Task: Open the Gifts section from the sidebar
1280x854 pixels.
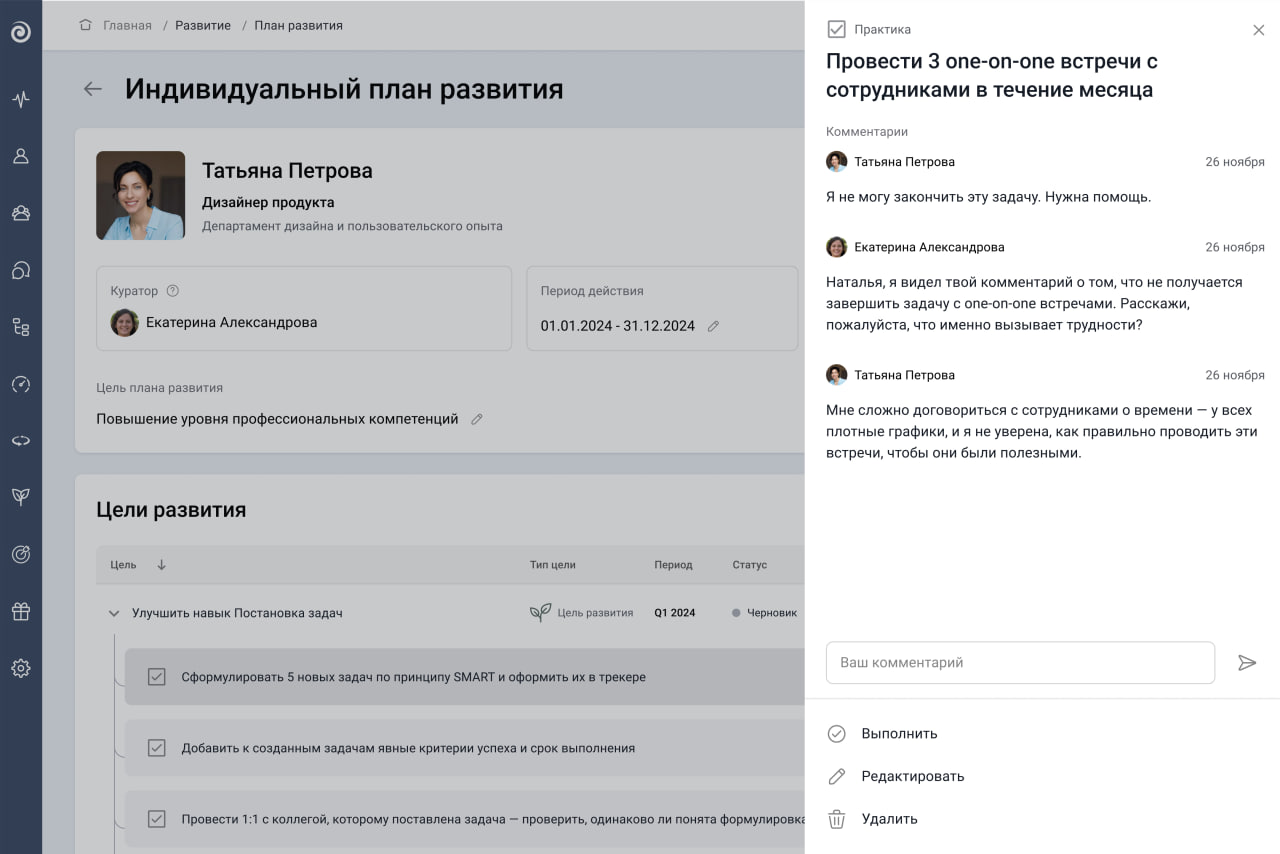Action: pyautogui.click(x=21, y=611)
